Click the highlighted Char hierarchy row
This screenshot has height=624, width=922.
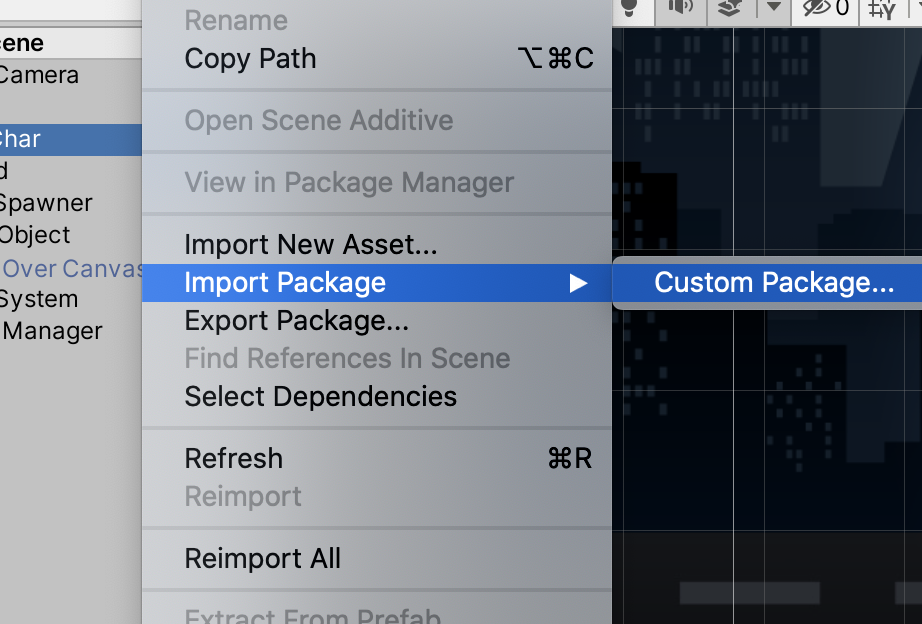[20, 139]
